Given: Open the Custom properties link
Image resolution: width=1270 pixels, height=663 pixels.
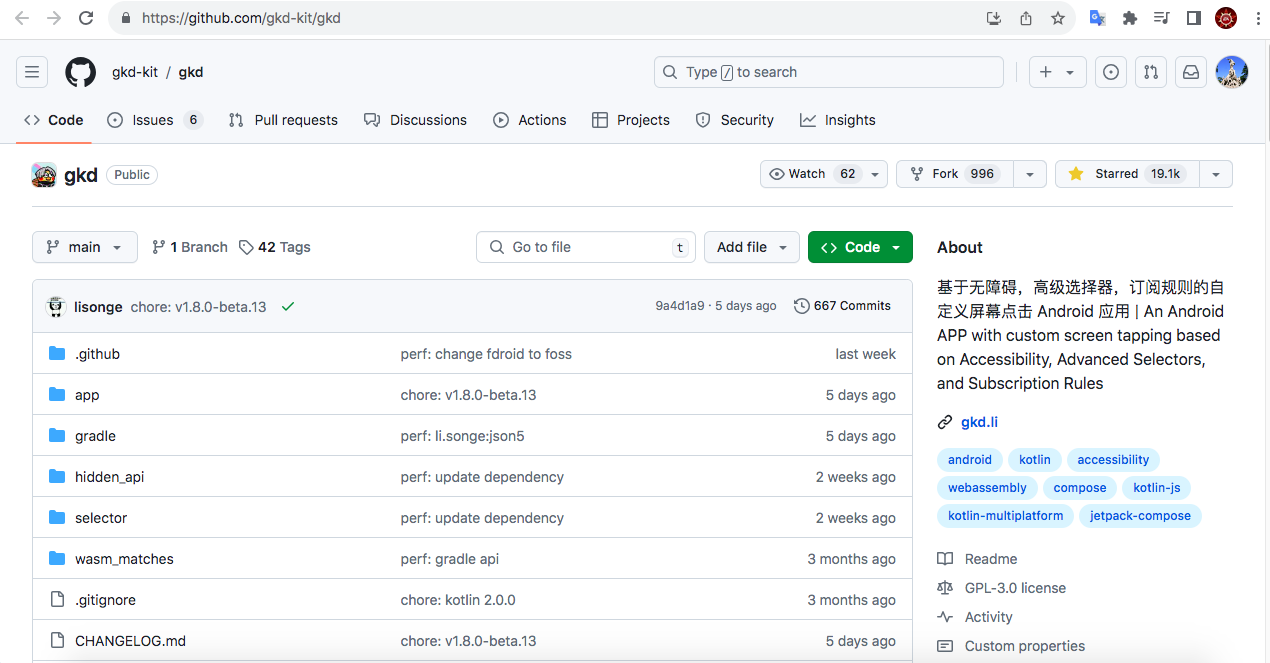Looking at the screenshot, I should [1024, 646].
